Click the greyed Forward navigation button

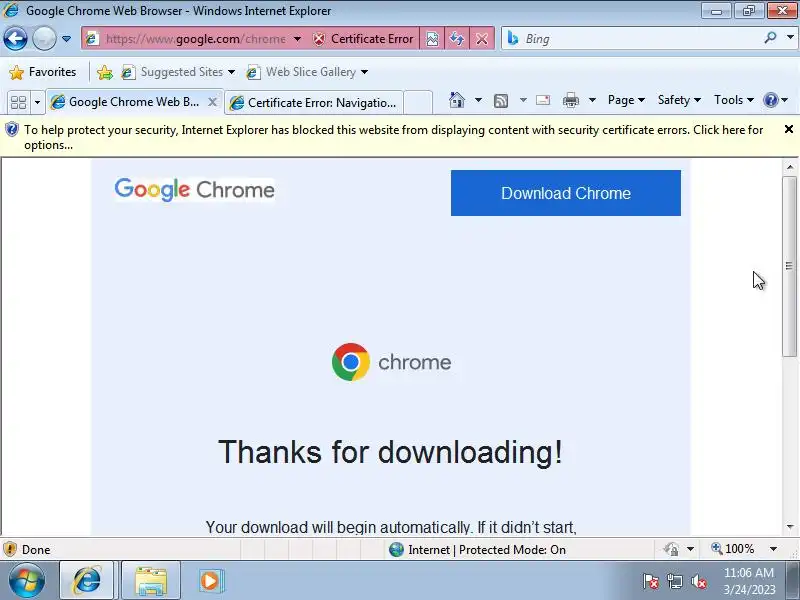pyautogui.click(x=44, y=39)
